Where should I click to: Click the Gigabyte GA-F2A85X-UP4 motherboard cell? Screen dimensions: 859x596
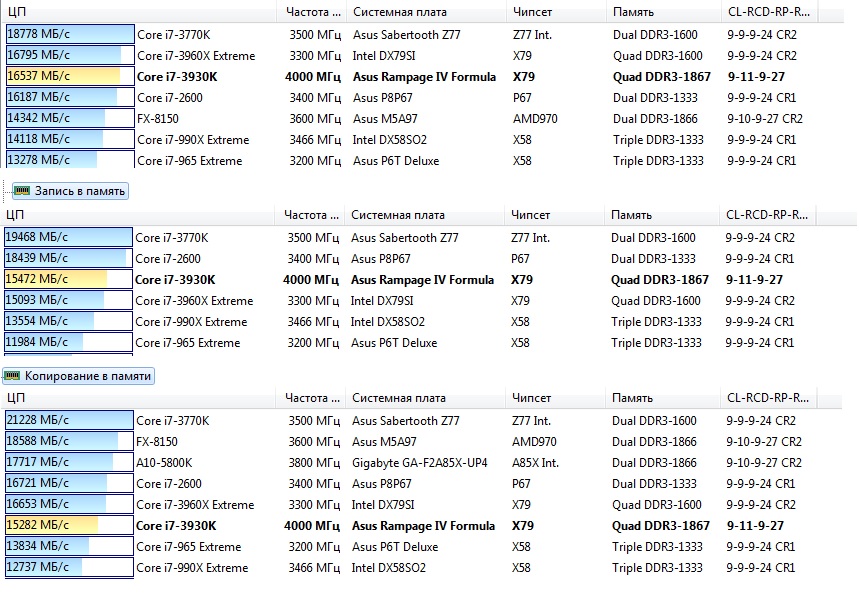tap(420, 463)
